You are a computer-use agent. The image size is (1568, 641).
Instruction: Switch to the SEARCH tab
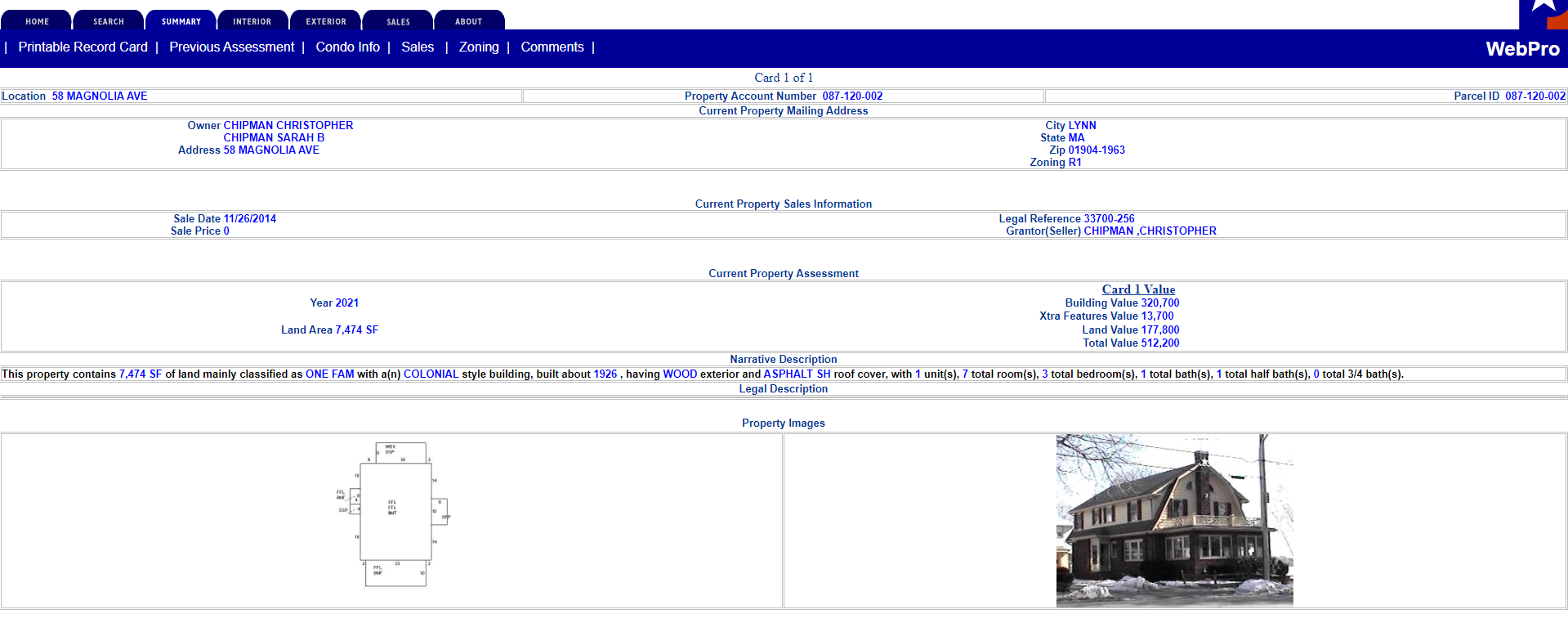pos(109,20)
